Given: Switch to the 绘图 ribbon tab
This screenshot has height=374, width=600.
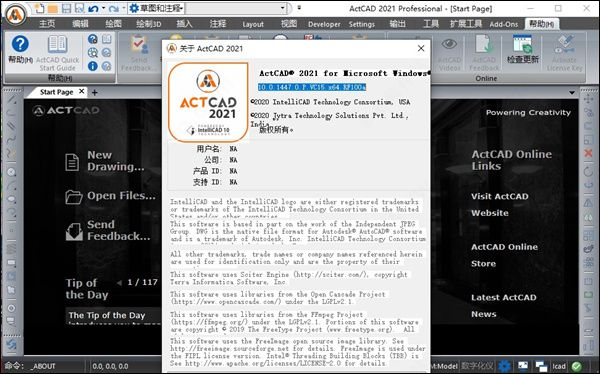Looking at the screenshot, I should pos(113,24).
